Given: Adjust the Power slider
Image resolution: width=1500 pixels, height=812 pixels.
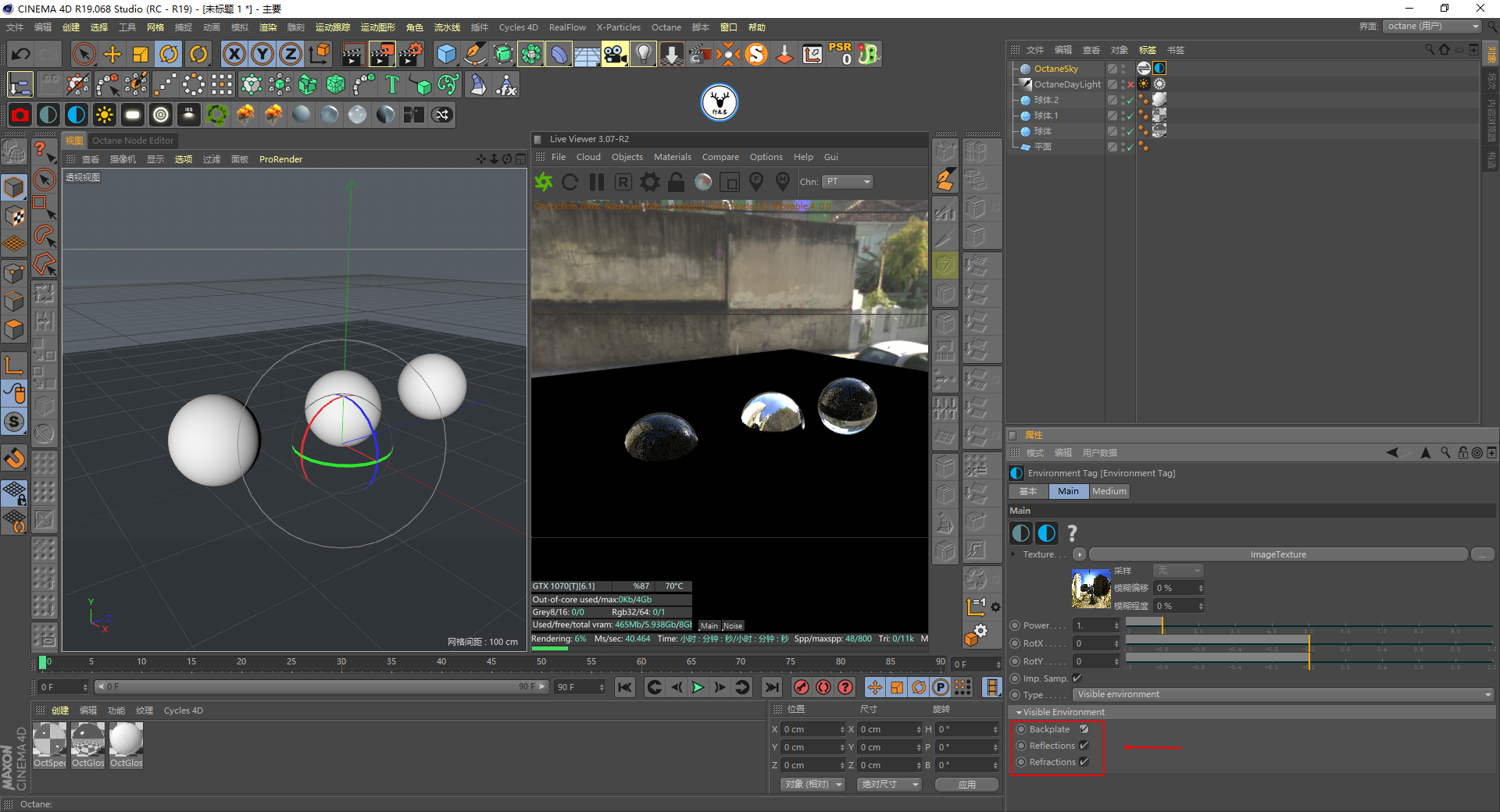Looking at the screenshot, I should coord(1310,625).
